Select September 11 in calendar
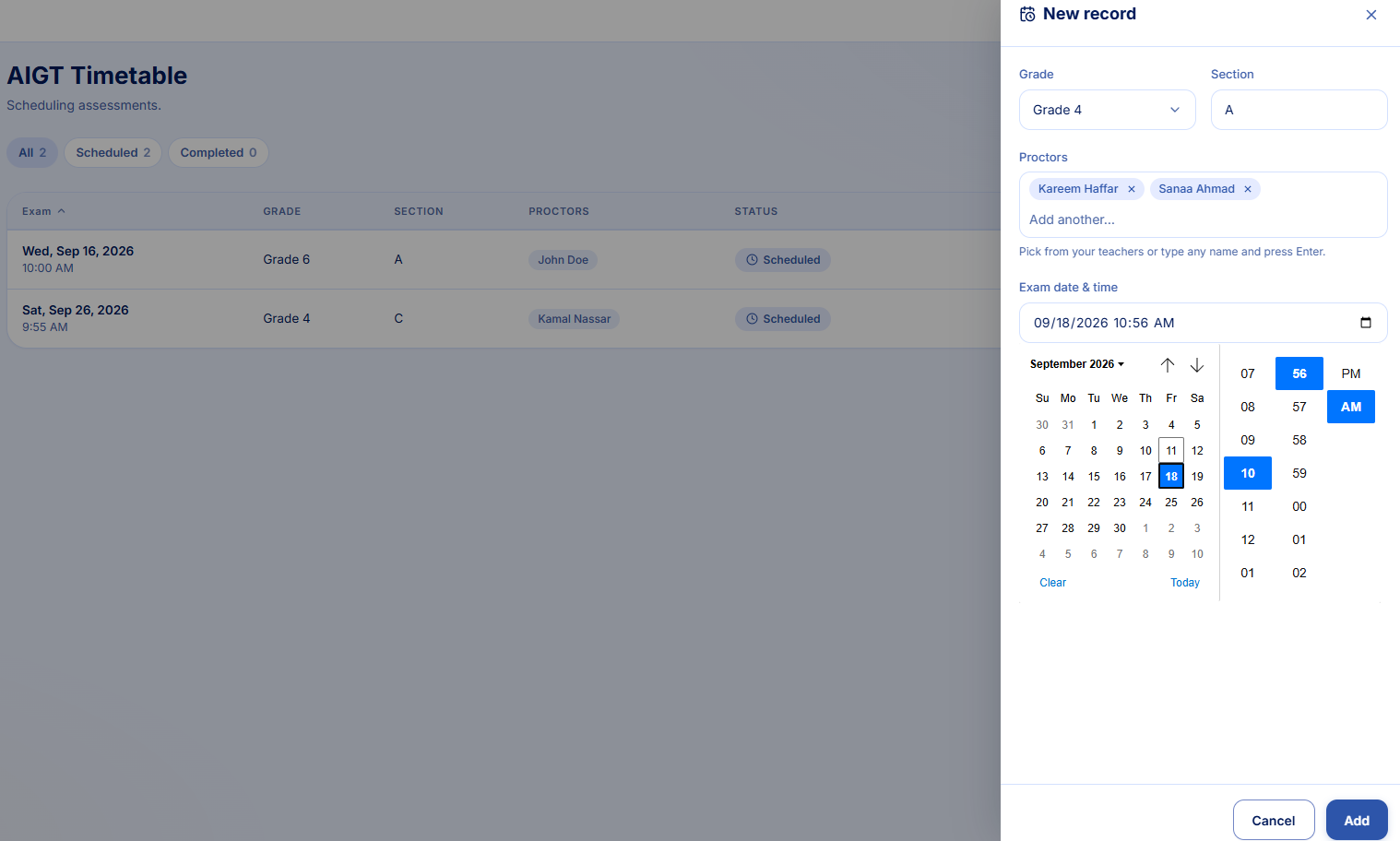The image size is (1400, 841). click(1171, 451)
